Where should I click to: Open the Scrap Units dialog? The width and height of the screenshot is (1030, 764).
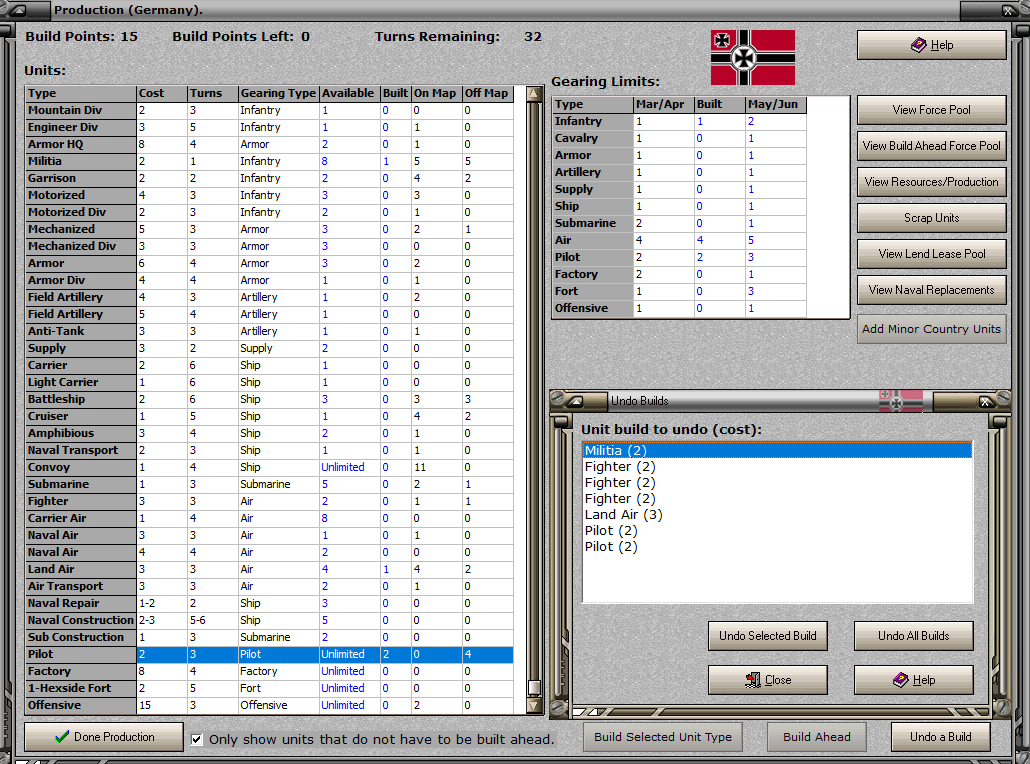tap(931, 217)
